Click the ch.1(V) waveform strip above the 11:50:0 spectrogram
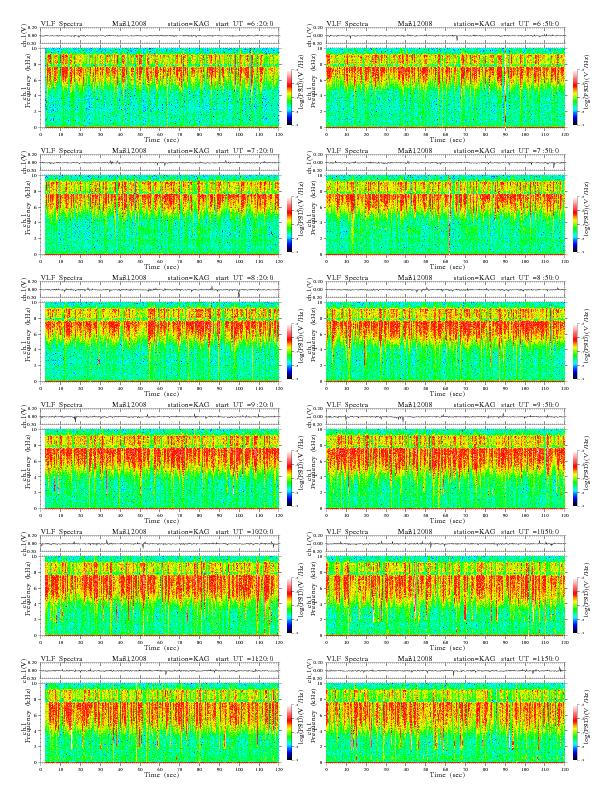Screen dimensions: 612x792 pyautogui.click(x=445, y=671)
